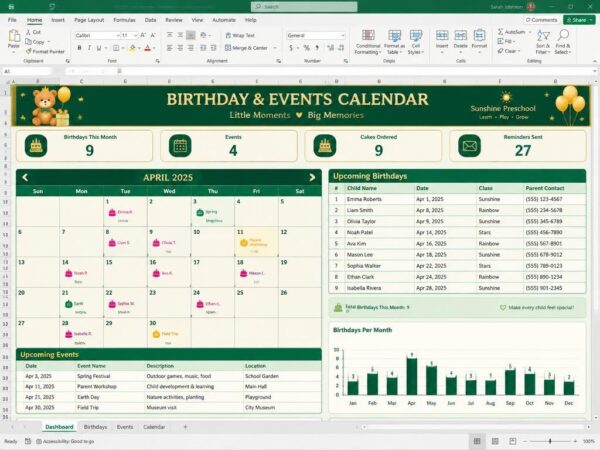Click the red font color button
The width and height of the screenshot is (600, 450).
[147, 48]
